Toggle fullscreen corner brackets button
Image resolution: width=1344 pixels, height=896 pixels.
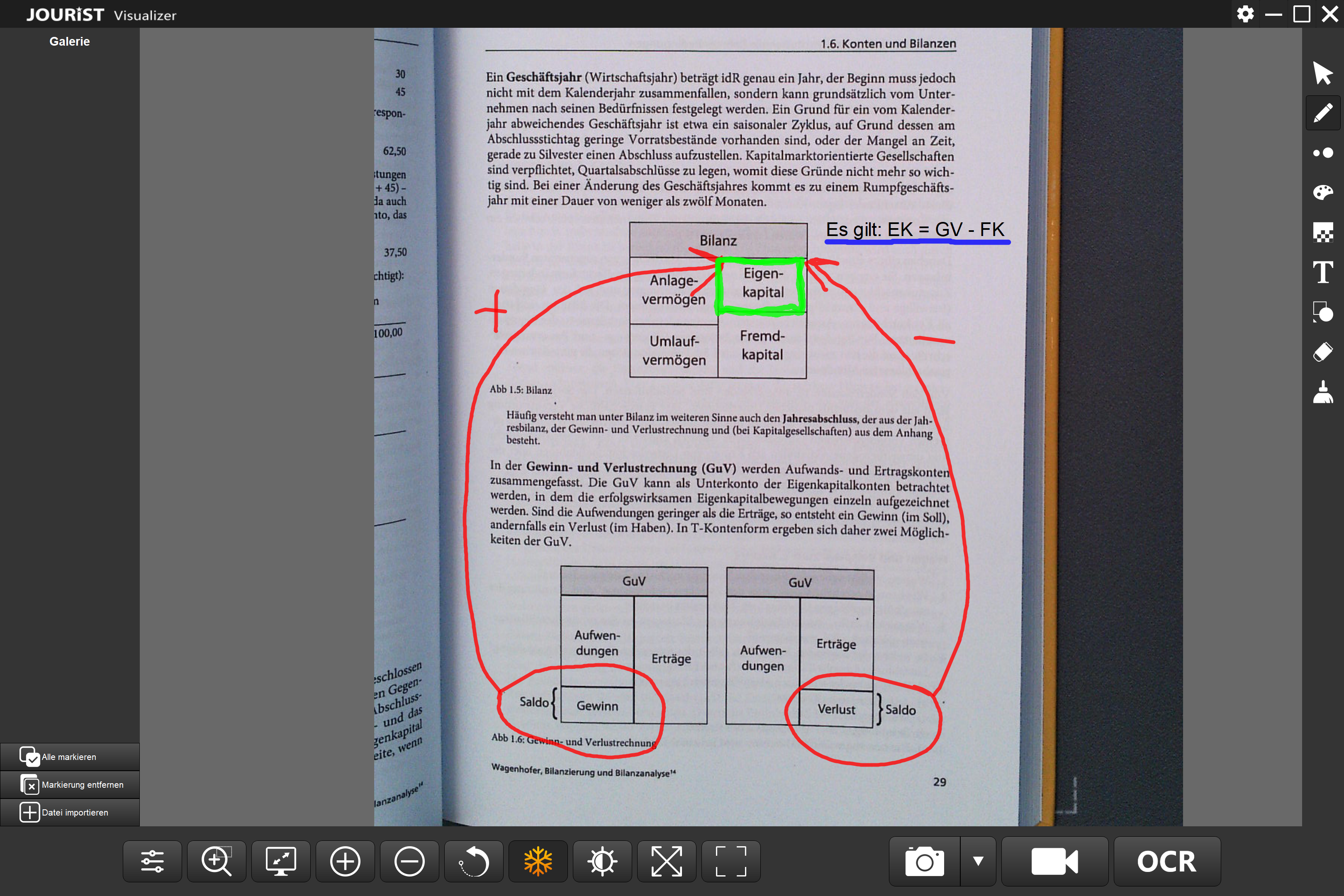point(731,861)
